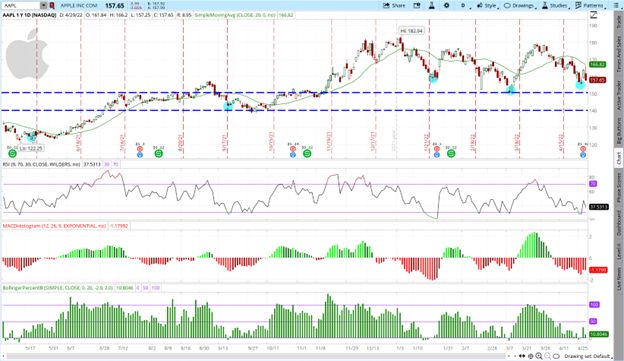The width and height of the screenshot is (624, 361).
Task: Open the Drawings menu
Action: coord(520,6)
